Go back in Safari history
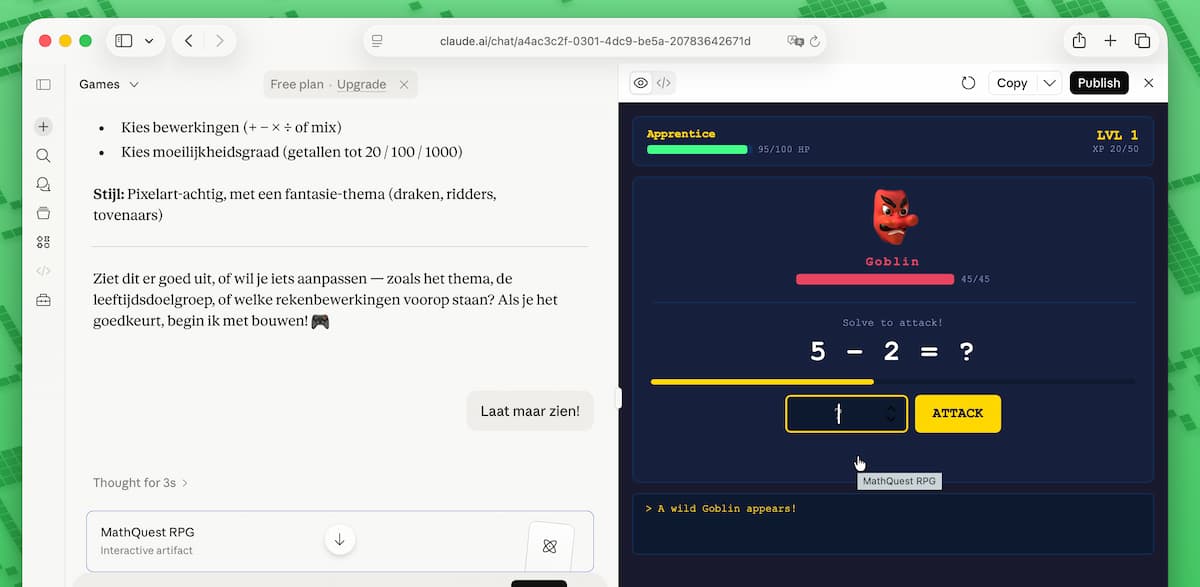The width and height of the screenshot is (1200, 587). tap(188, 41)
